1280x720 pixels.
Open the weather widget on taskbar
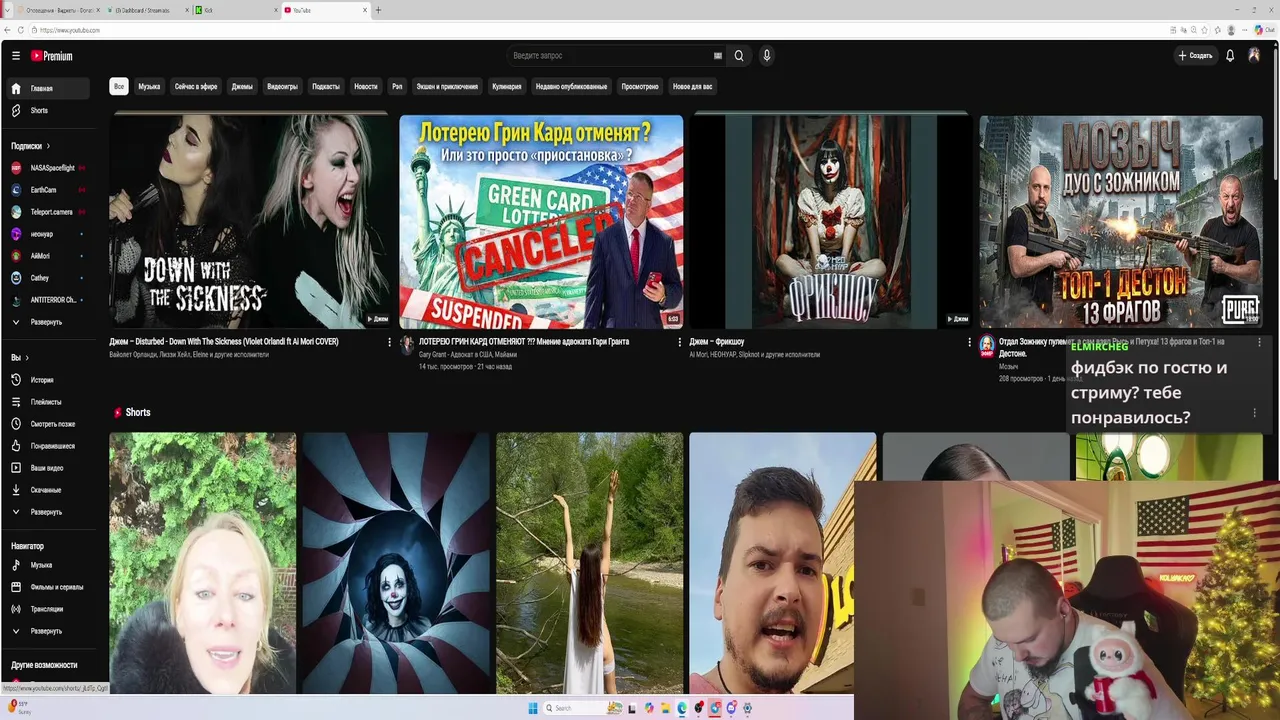tap(18, 708)
